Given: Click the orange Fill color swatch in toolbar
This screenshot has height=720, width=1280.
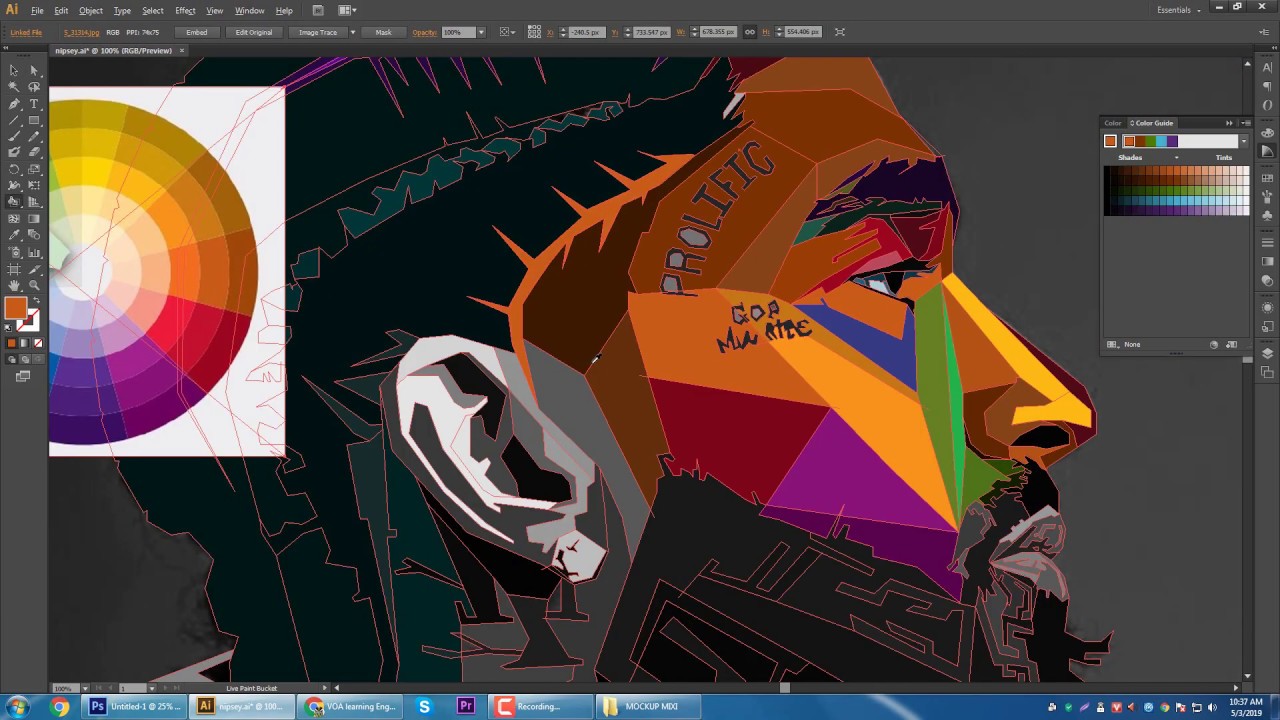Looking at the screenshot, I should tap(15, 308).
